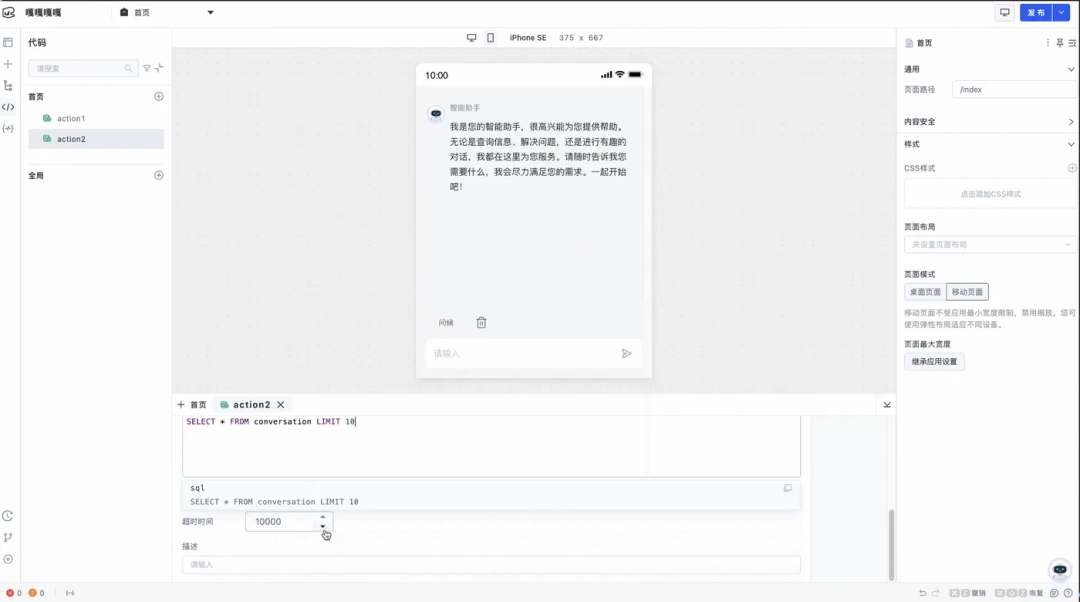
Task: Copy the SQL statement via its copy icon
Action: pos(787,488)
